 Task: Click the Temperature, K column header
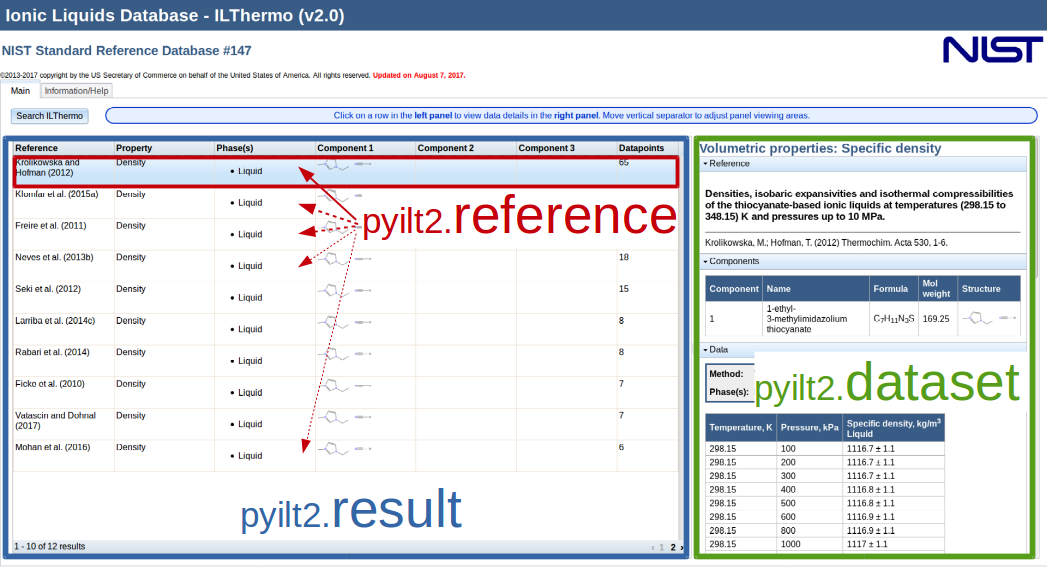741,428
